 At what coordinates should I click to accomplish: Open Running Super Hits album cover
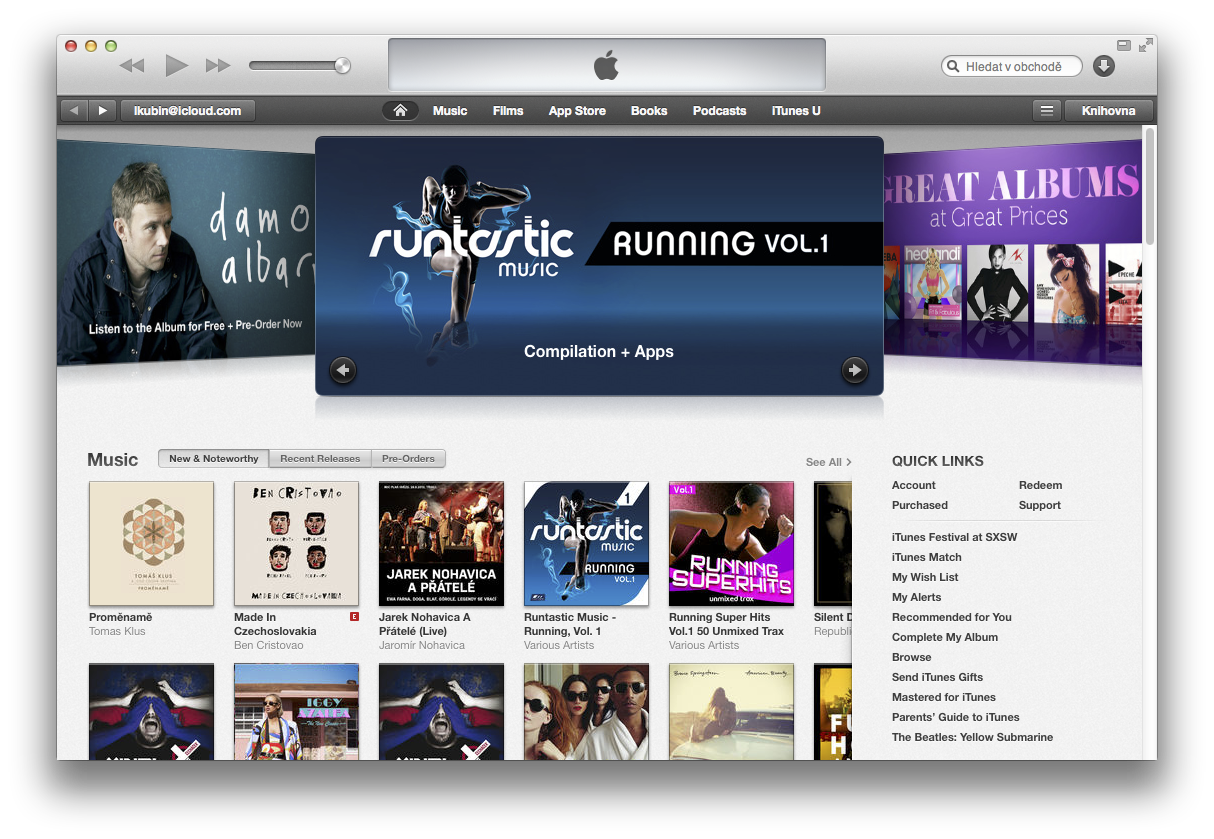coord(731,544)
